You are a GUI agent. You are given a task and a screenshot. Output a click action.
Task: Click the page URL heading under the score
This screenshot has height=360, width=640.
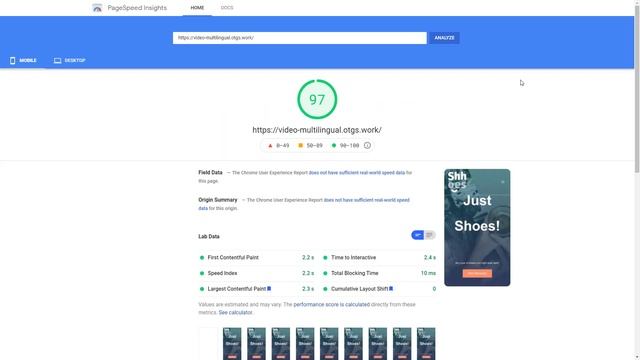tap(317, 130)
